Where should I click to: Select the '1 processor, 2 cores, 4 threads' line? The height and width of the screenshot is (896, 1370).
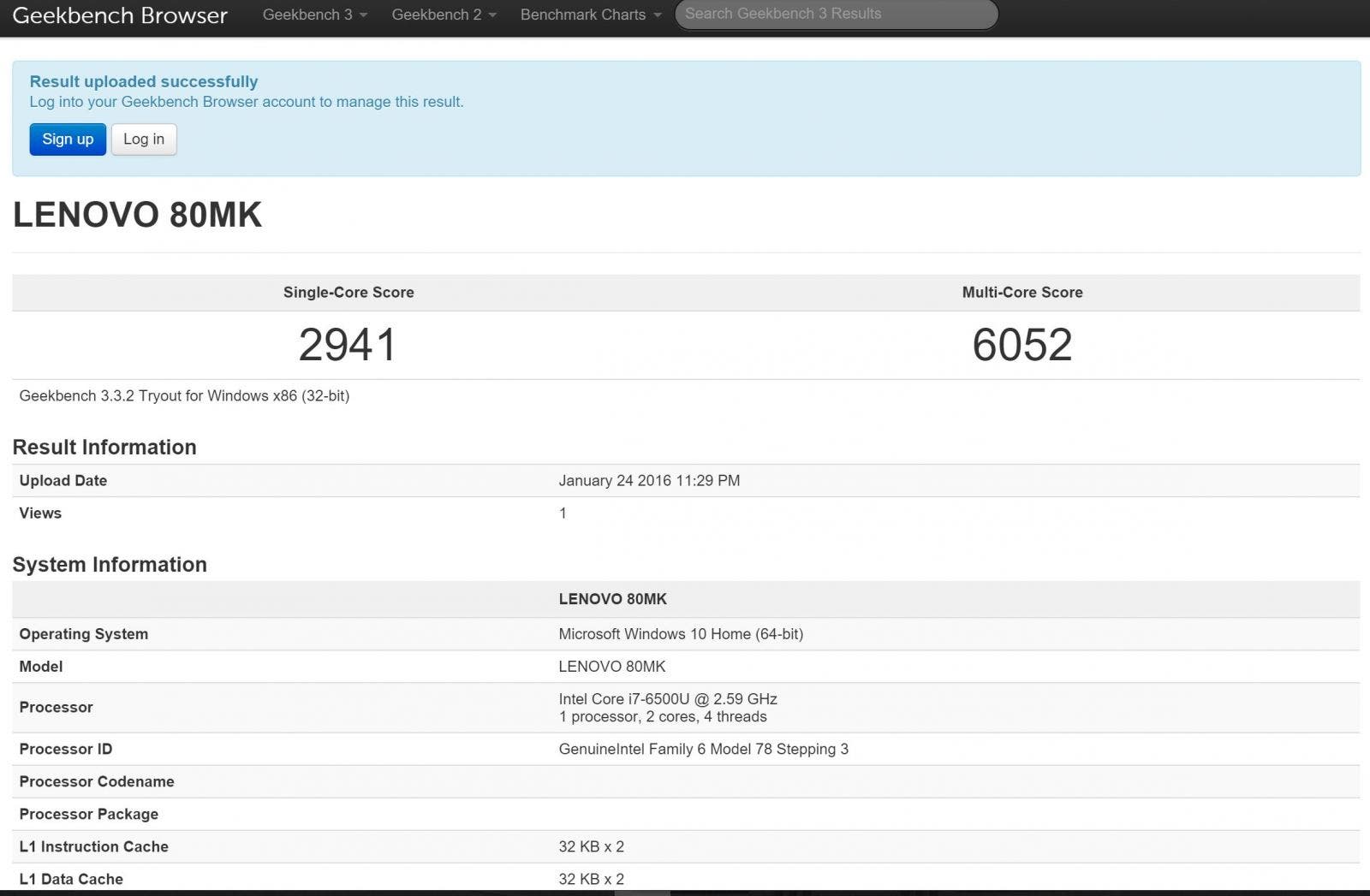click(663, 716)
